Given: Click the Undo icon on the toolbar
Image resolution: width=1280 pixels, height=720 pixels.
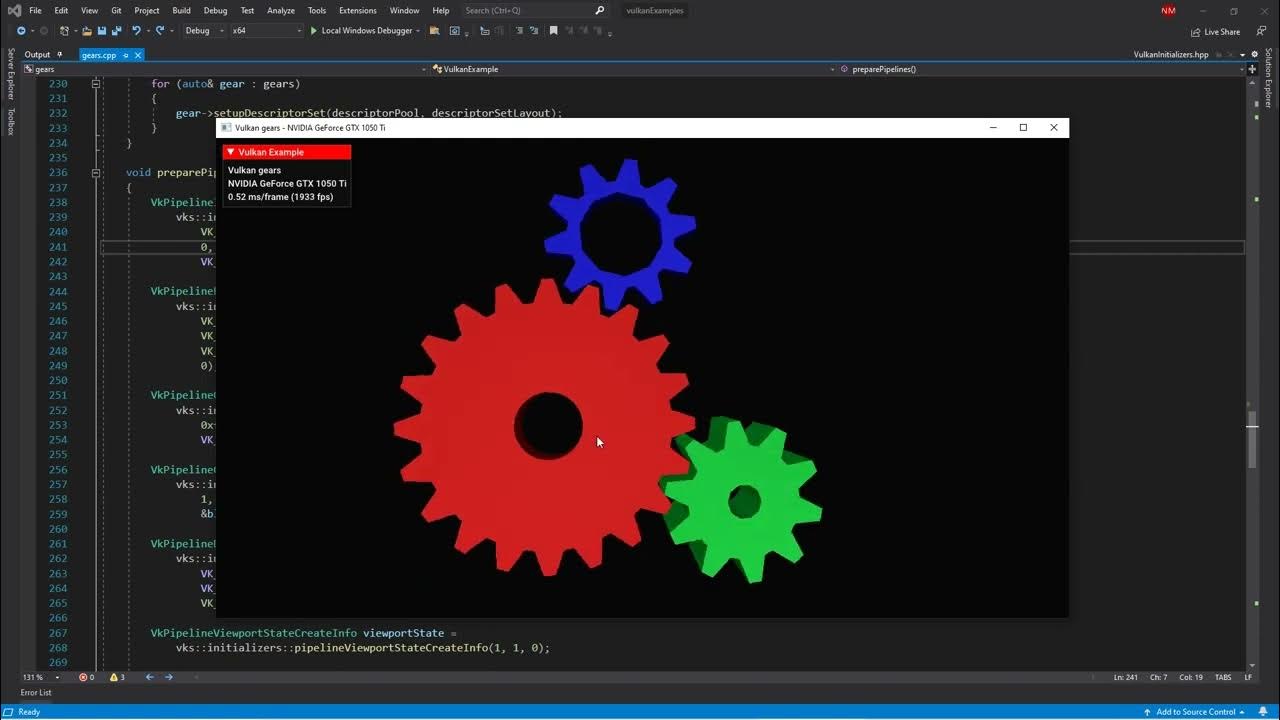Looking at the screenshot, I should coord(136,31).
